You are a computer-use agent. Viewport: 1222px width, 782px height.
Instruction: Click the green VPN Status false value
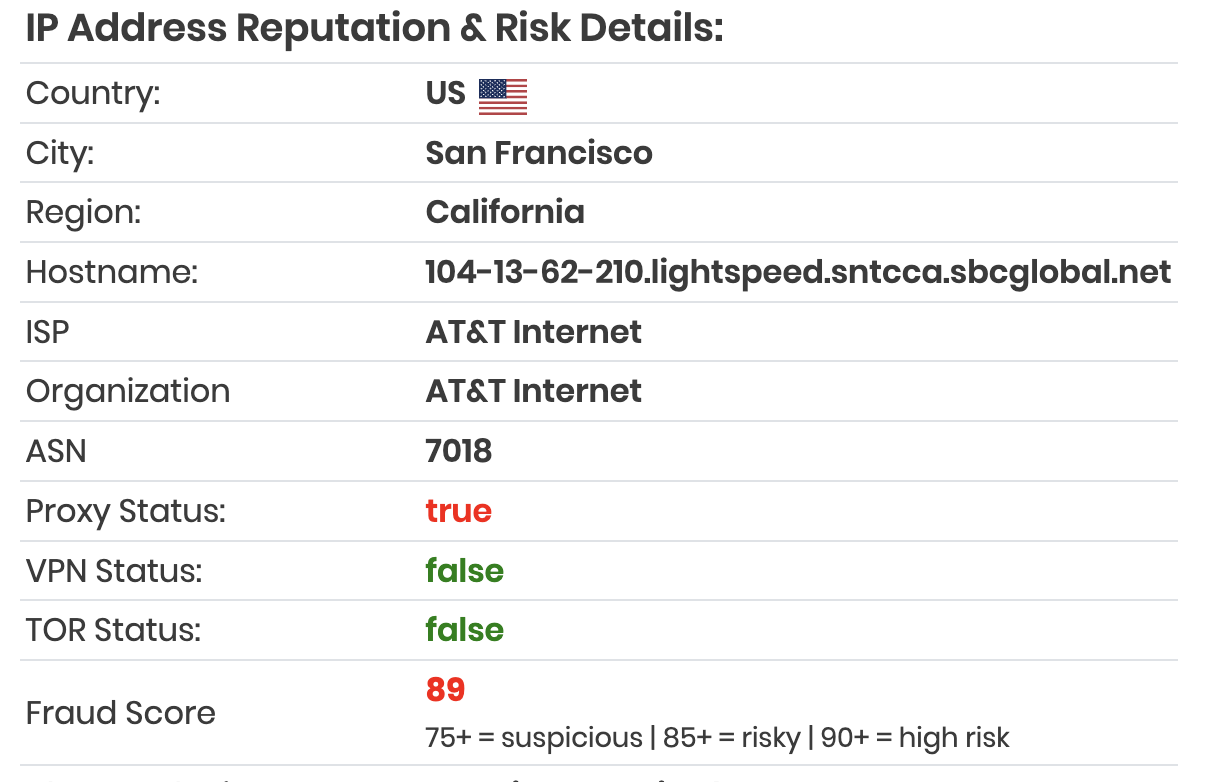click(465, 570)
